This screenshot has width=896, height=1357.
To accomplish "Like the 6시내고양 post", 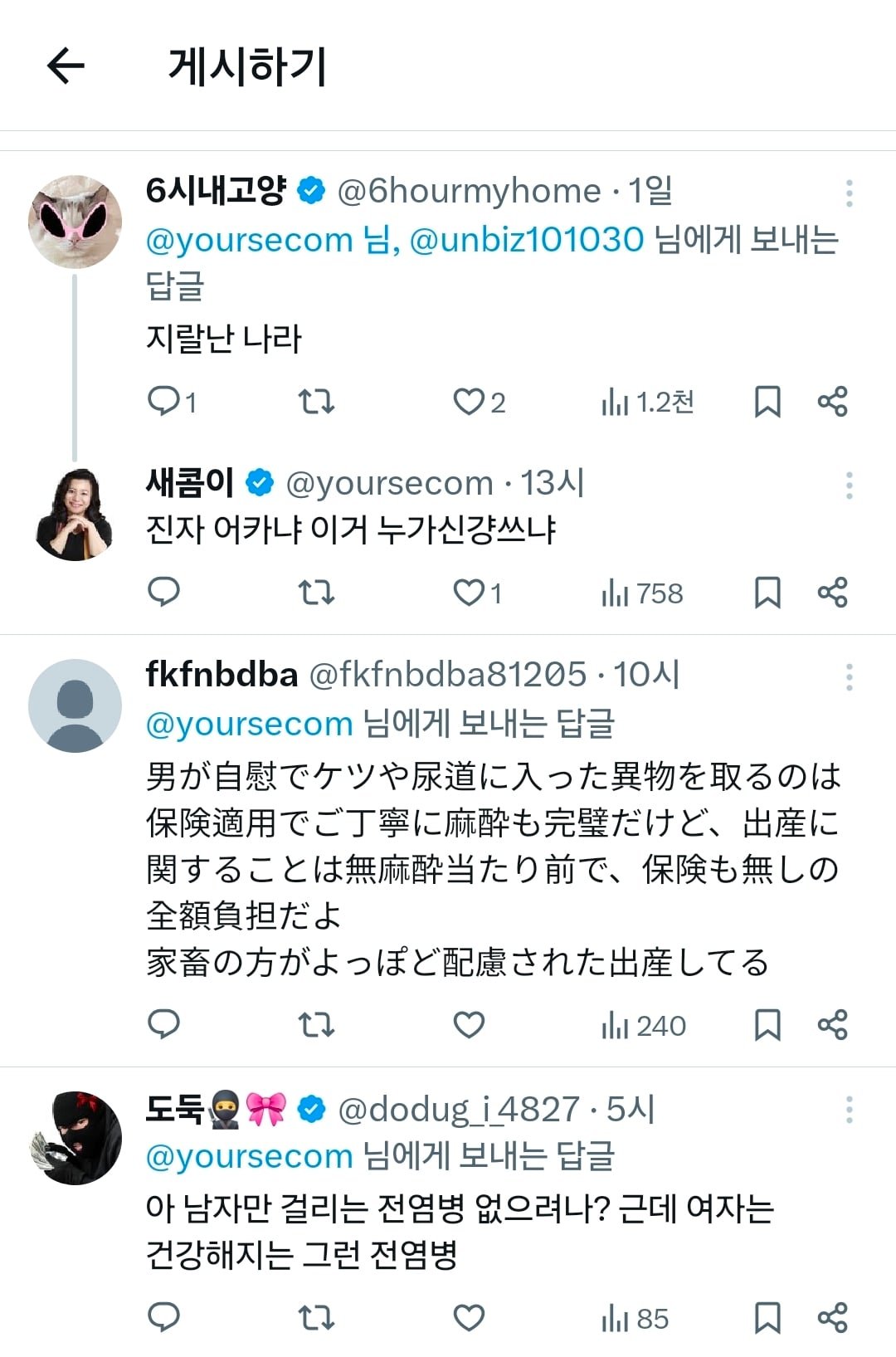I will [469, 402].
